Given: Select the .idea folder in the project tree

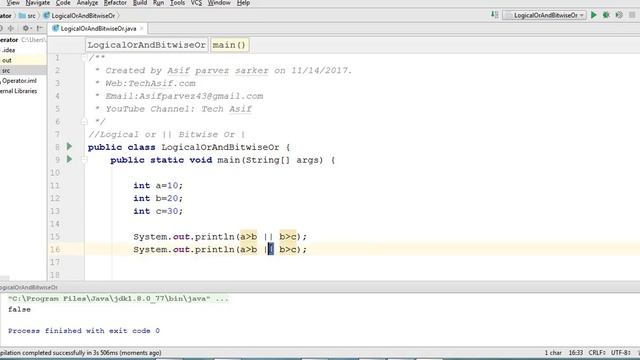Looking at the screenshot, I should 9,50.
